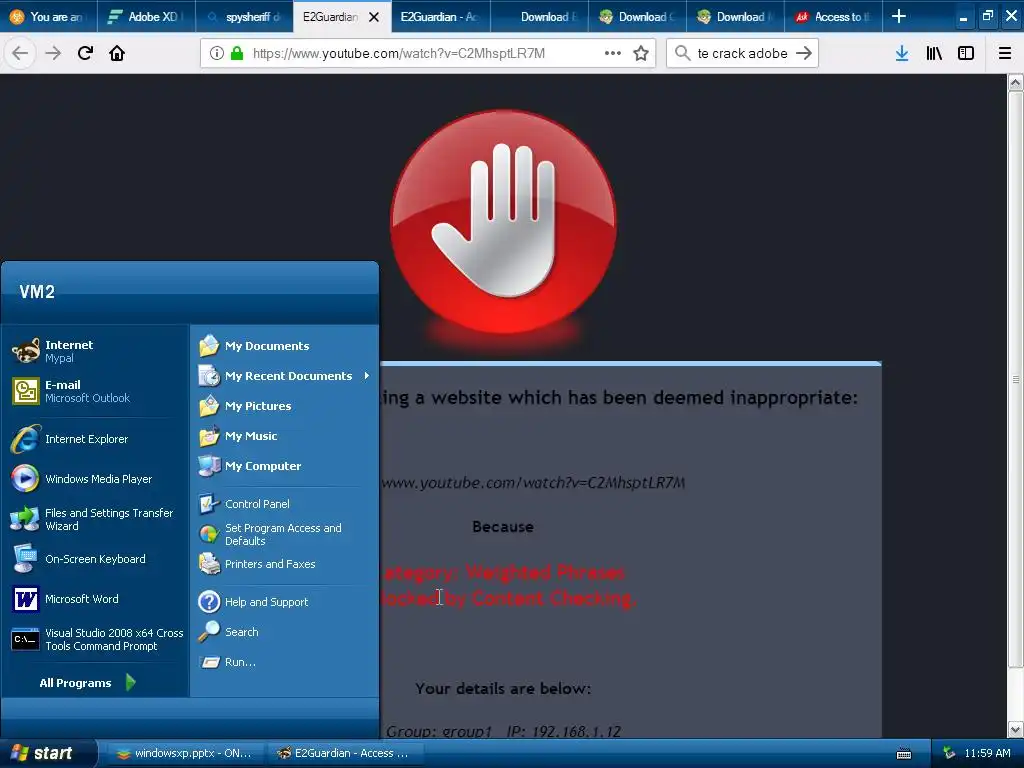Click the keyboard icon in taskbar
Viewport: 1024px width, 768px height.
click(904, 754)
